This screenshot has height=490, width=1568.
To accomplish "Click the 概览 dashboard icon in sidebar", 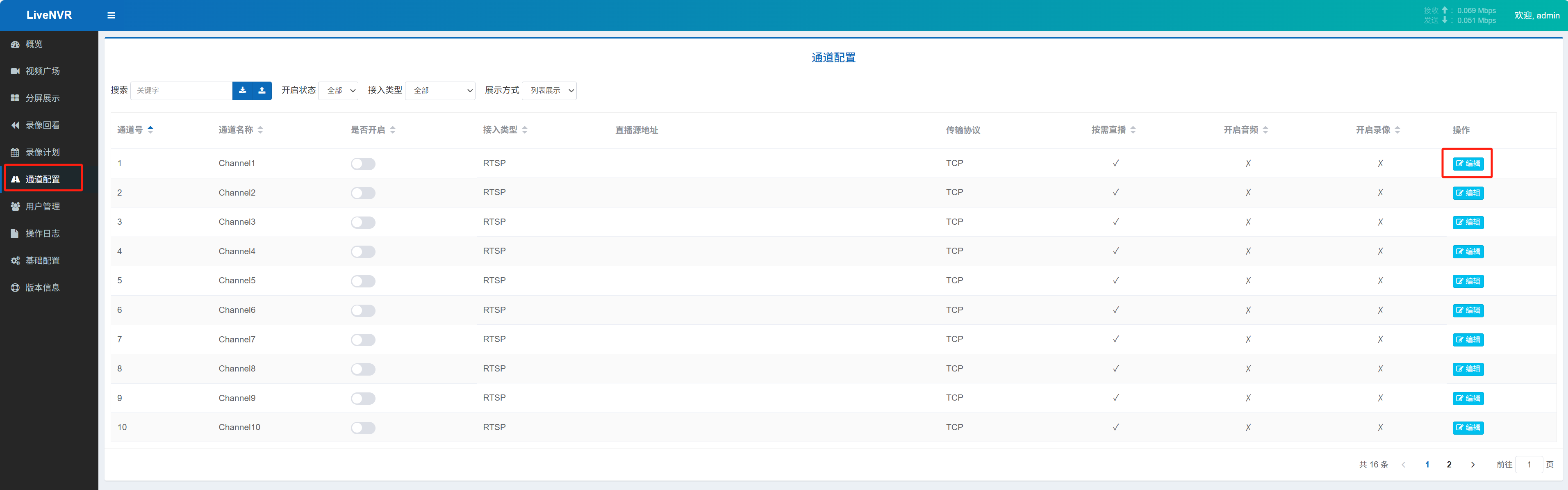I will tap(15, 44).
